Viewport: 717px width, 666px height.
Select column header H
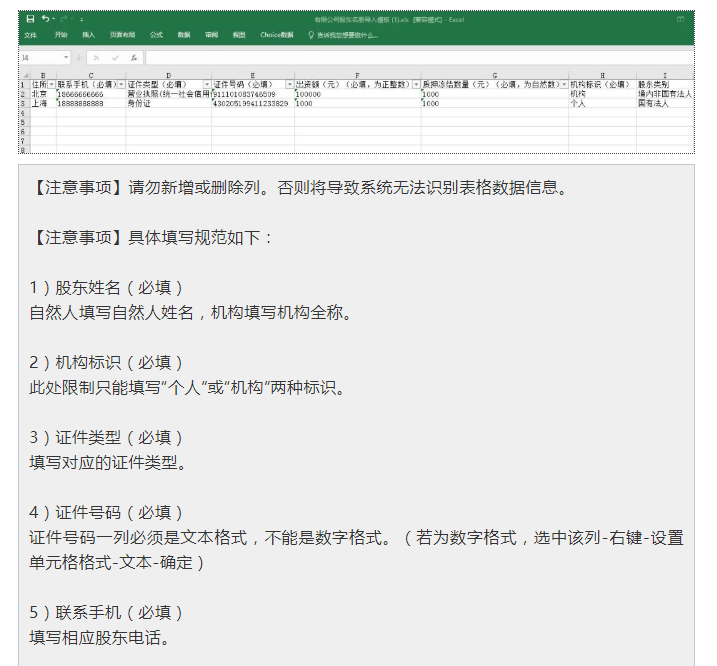602,75
